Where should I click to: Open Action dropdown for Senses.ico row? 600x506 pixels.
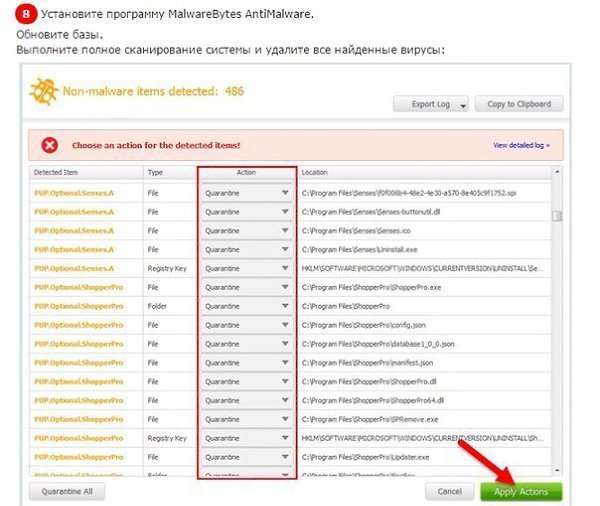(246, 230)
